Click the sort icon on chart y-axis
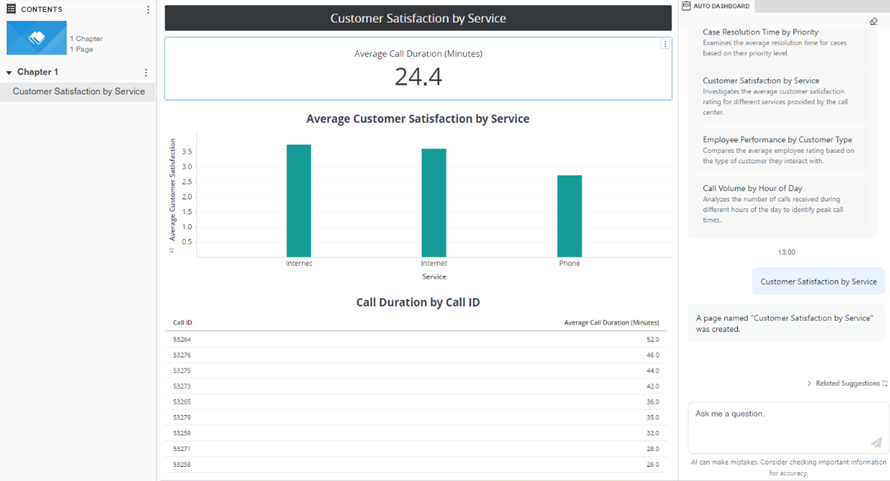Image resolution: width=890 pixels, height=481 pixels. [x=171, y=251]
